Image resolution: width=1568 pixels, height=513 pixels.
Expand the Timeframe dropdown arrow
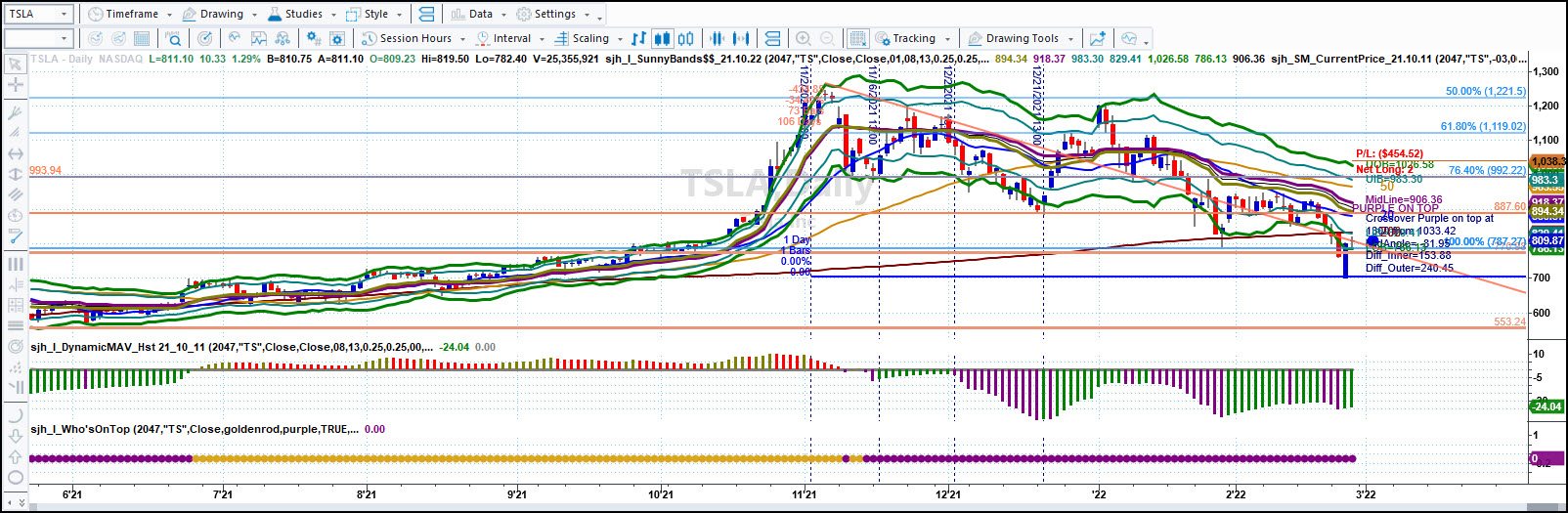pos(169,15)
